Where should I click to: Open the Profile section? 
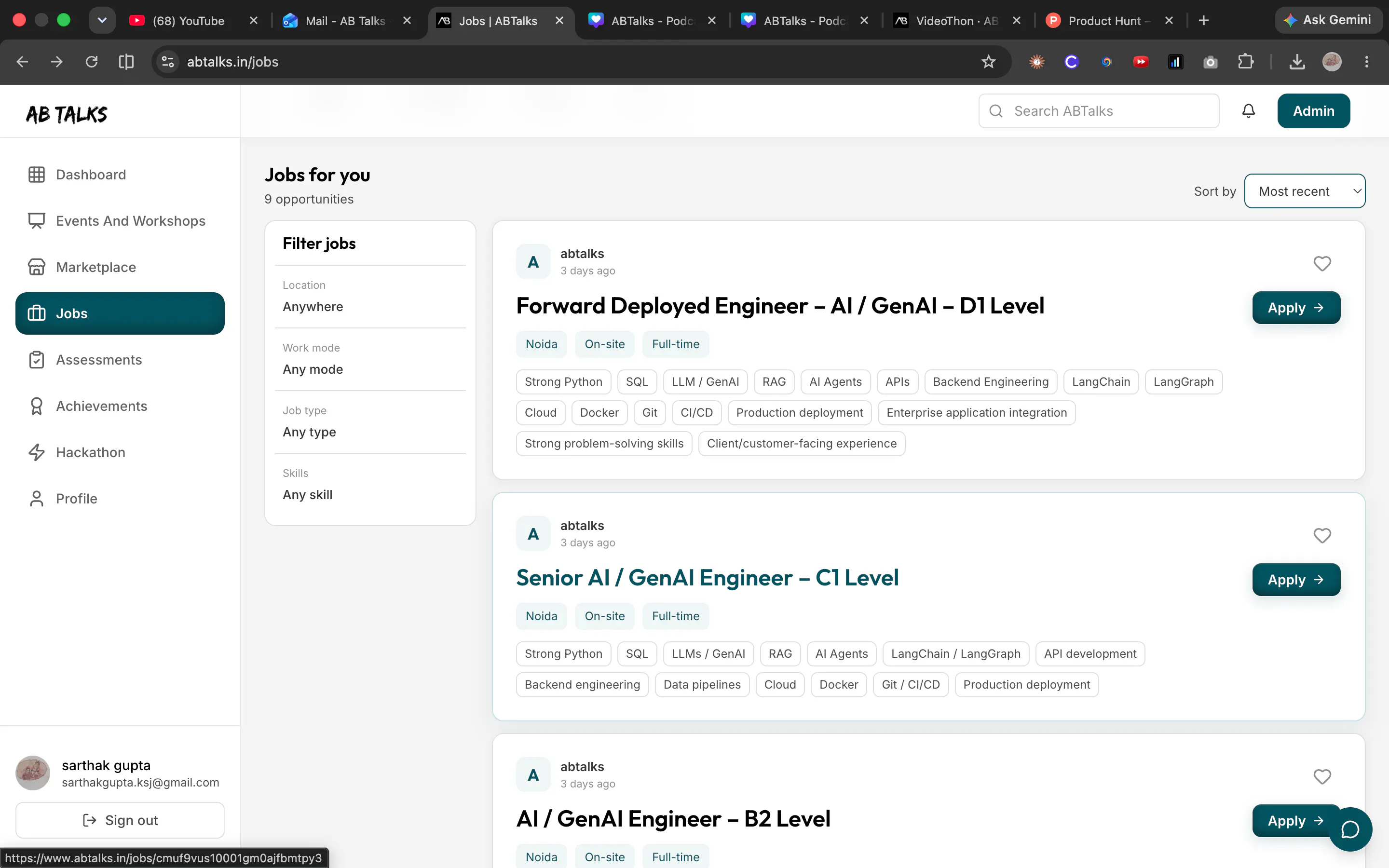[120, 499]
